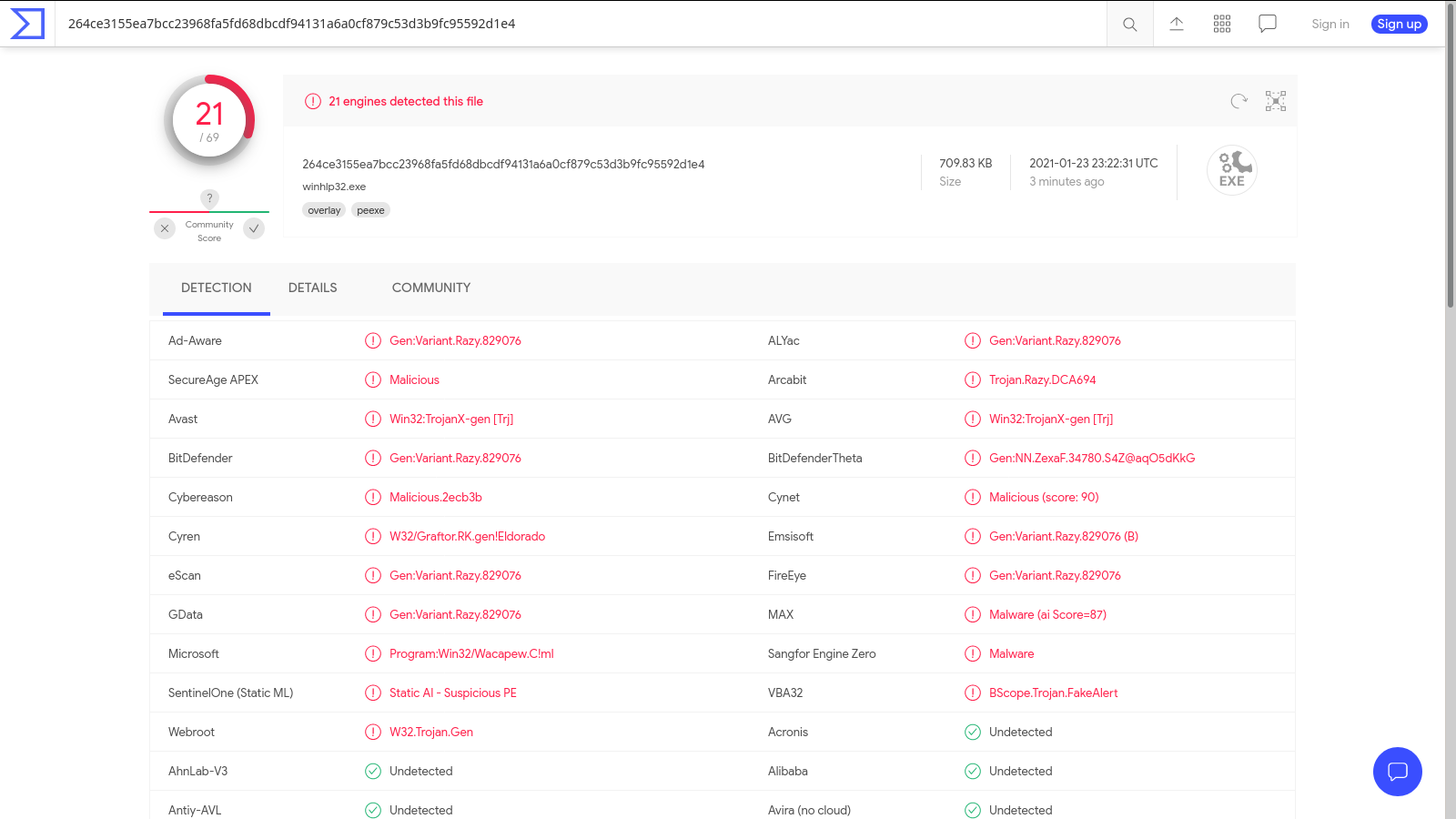The height and width of the screenshot is (819, 1456).
Task: Click the overlay tag
Action: point(324,210)
